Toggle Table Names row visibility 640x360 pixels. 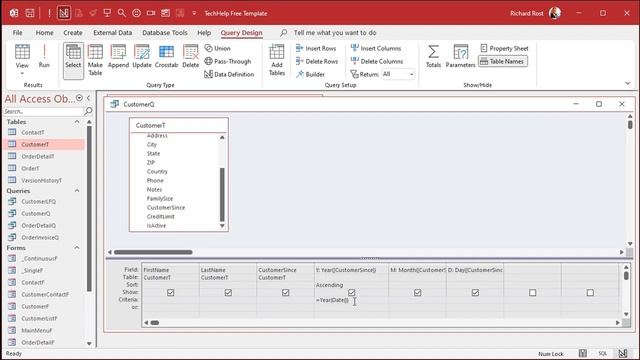point(503,61)
